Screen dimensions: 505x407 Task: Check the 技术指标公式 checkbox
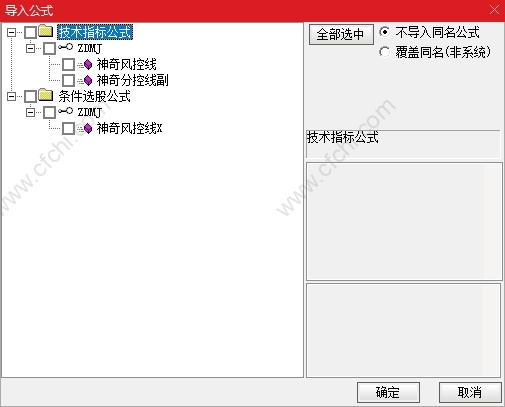click(30, 32)
